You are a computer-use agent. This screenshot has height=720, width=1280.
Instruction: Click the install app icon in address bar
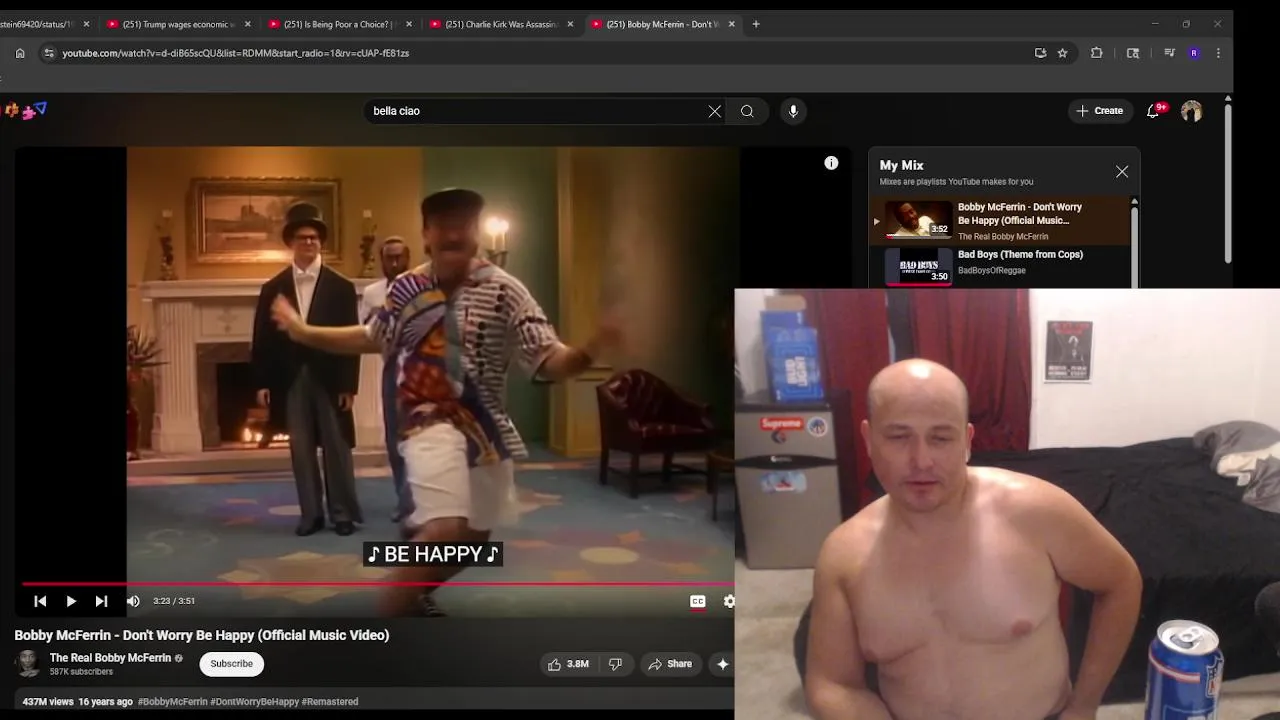point(1040,53)
